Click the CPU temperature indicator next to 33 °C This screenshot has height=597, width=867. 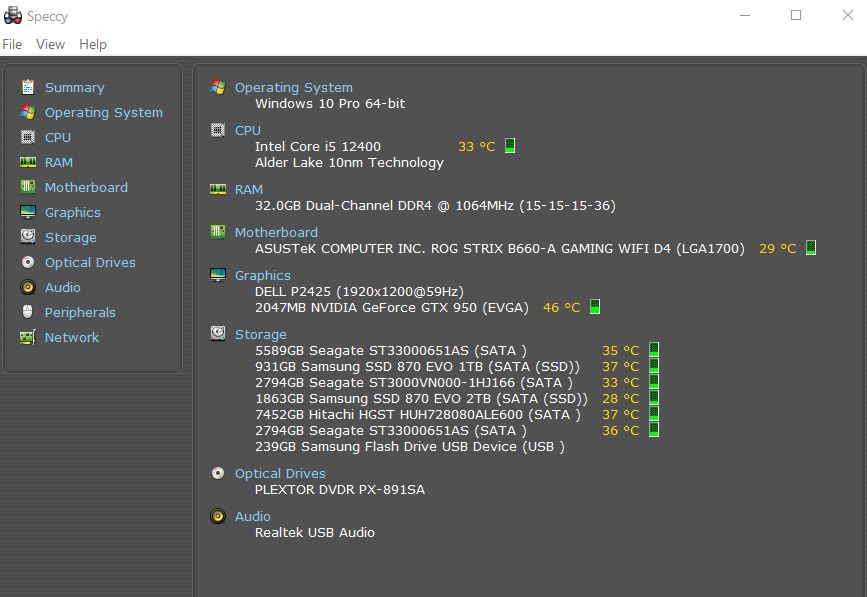point(510,145)
